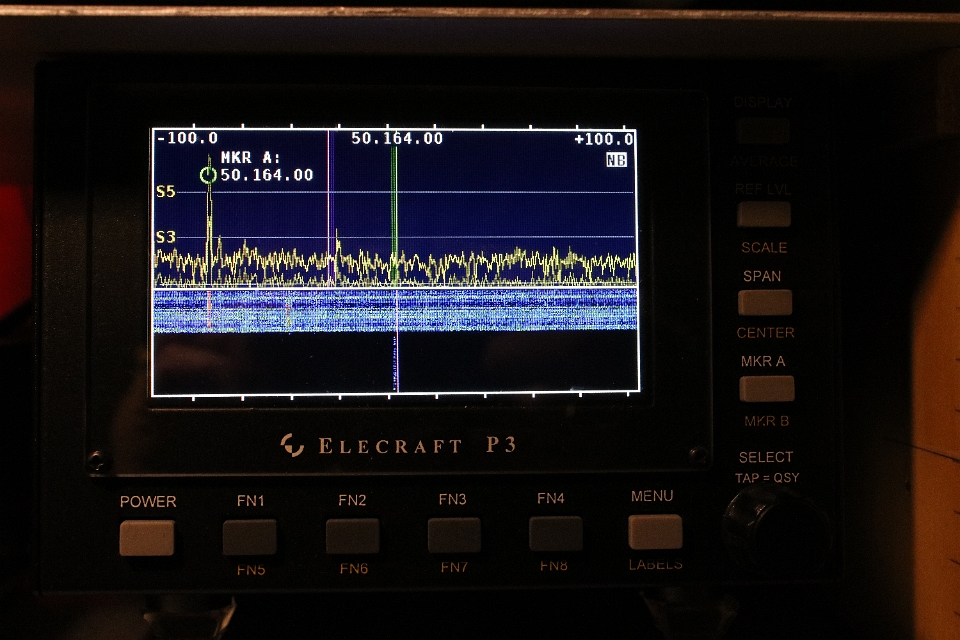Open the MENU / LABELS button

tap(655, 532)
